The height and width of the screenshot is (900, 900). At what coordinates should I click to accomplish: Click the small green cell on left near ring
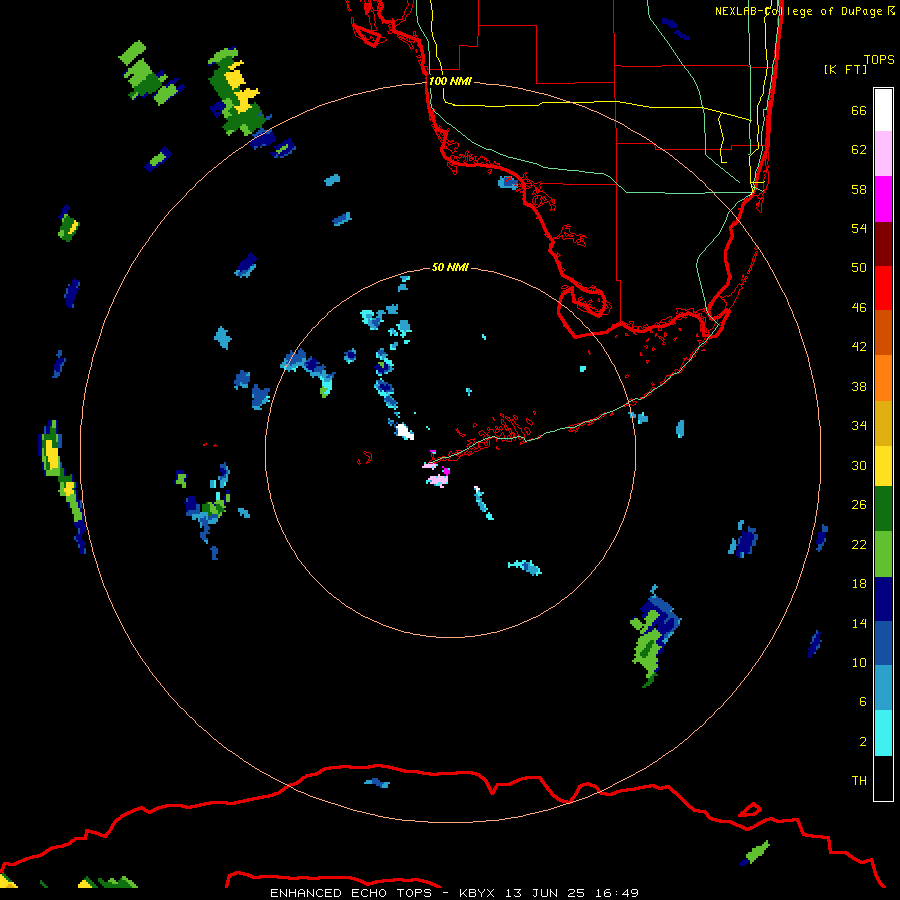68,224
